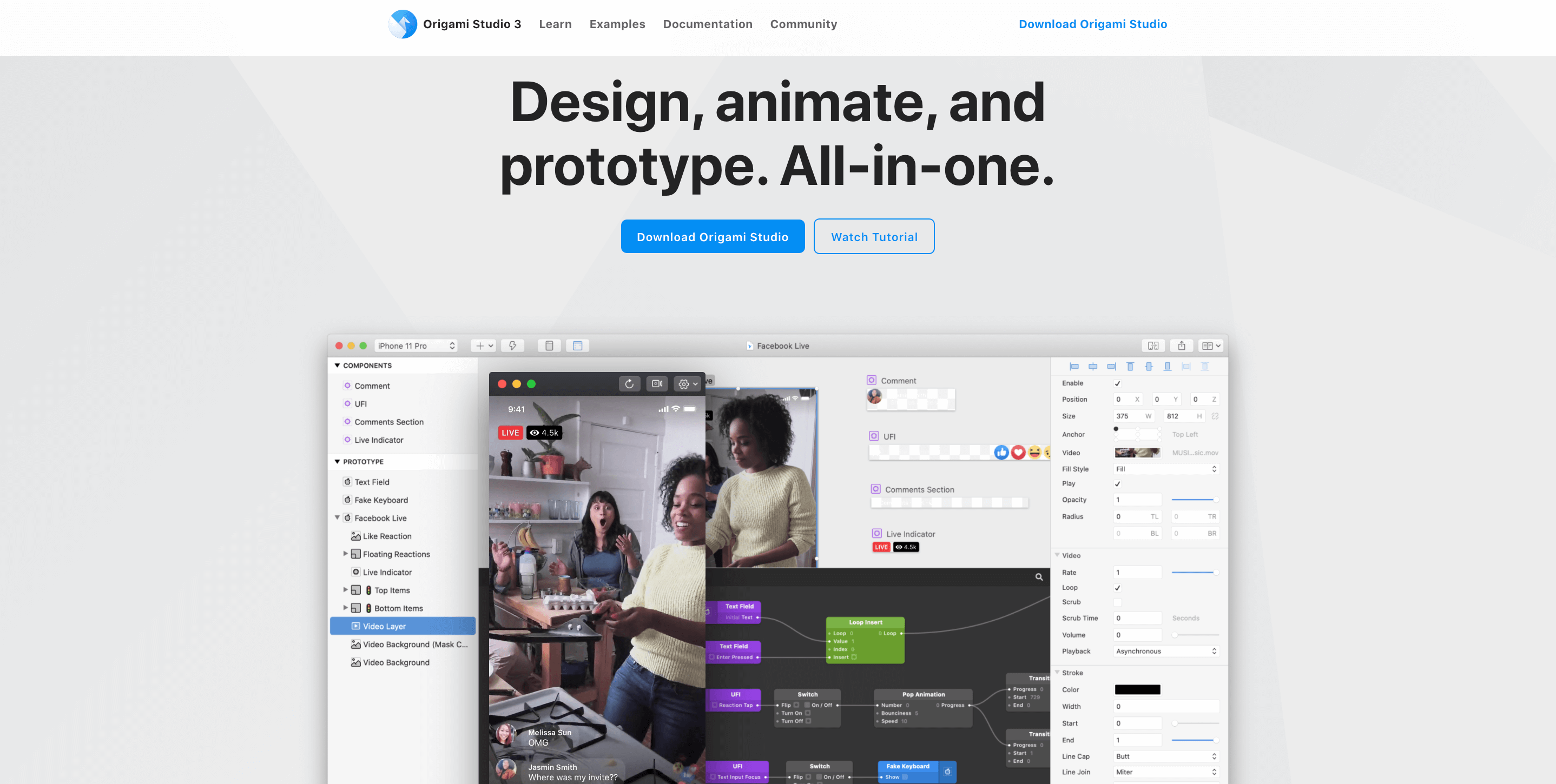Open the Fill Style dropdown

pos(1166,469)
